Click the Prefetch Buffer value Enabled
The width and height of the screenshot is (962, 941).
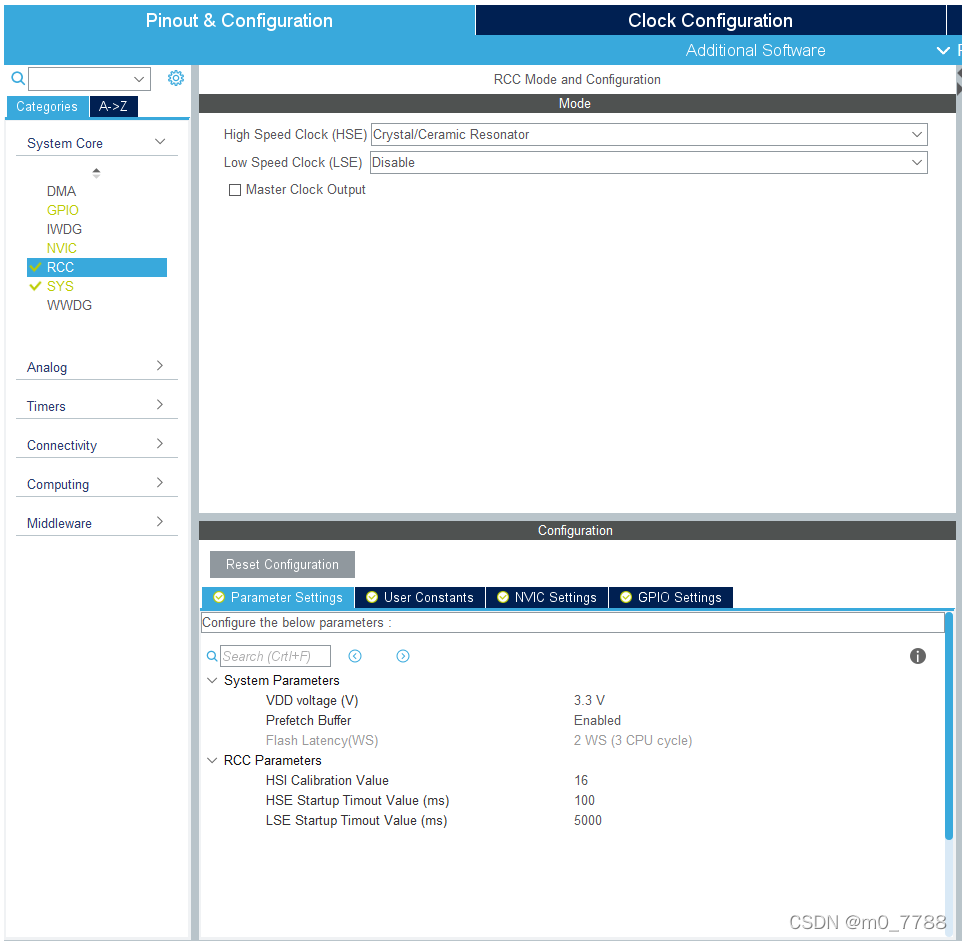597,720
